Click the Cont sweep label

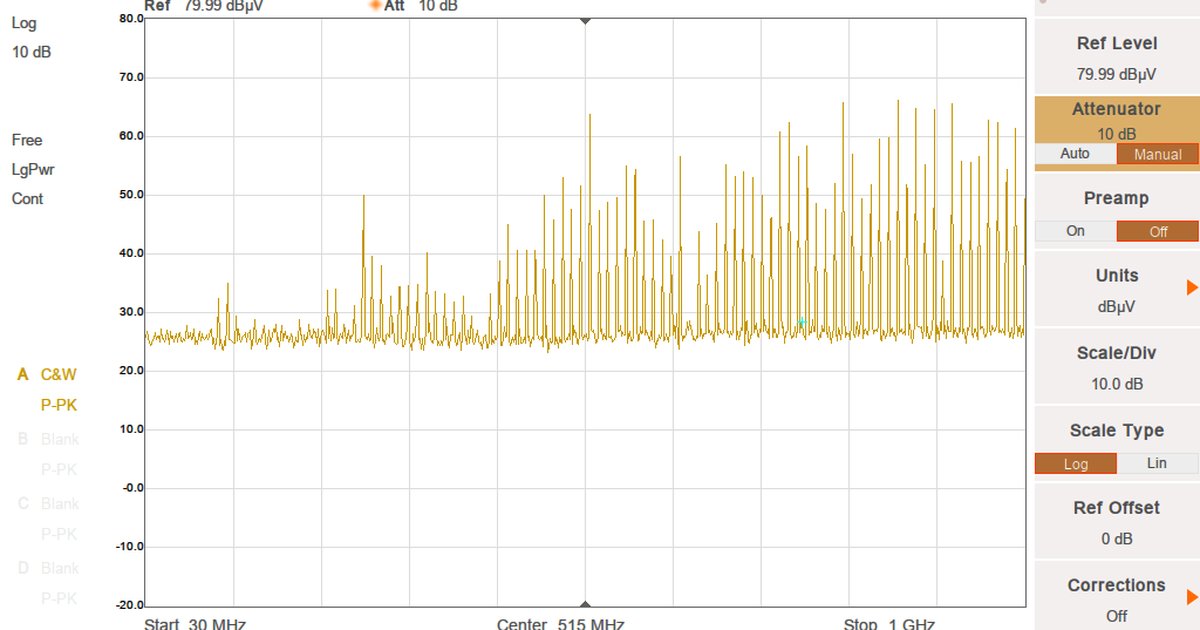click(27, 199)
